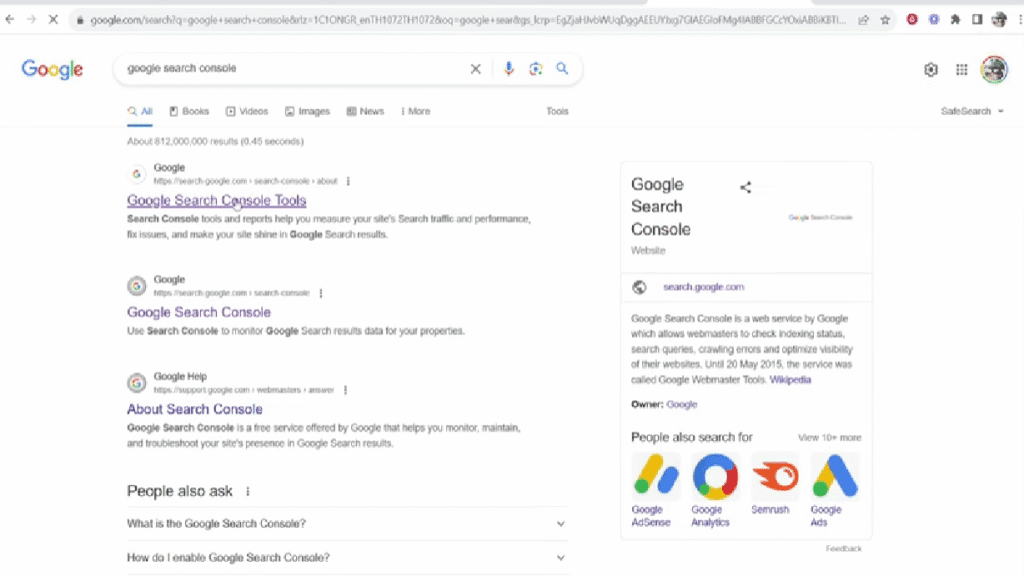Open search by image with the camera icon
This screenshot has width=1024, height=576.
pos(535,69)
